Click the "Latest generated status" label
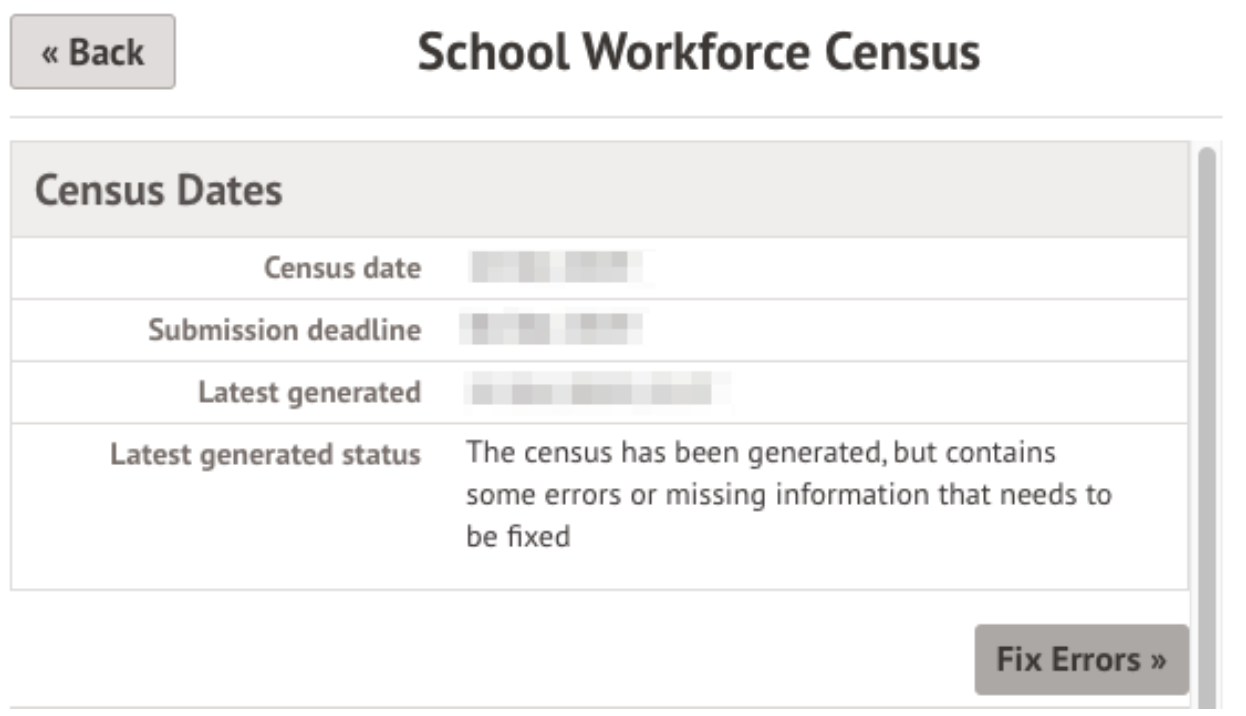This screenshot has height=716, width=1246. [x=265, y=454]
